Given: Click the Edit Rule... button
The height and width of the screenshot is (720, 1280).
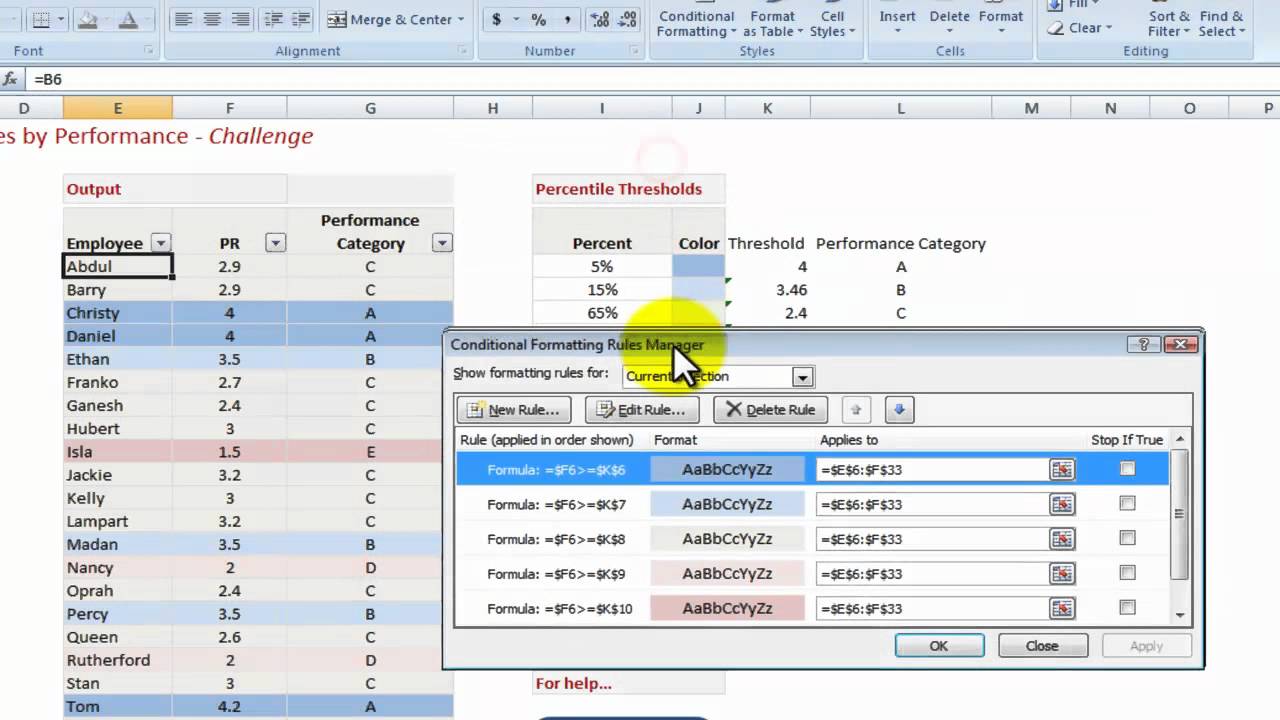Looking at the screenshot, I should [x=642, y=409].
